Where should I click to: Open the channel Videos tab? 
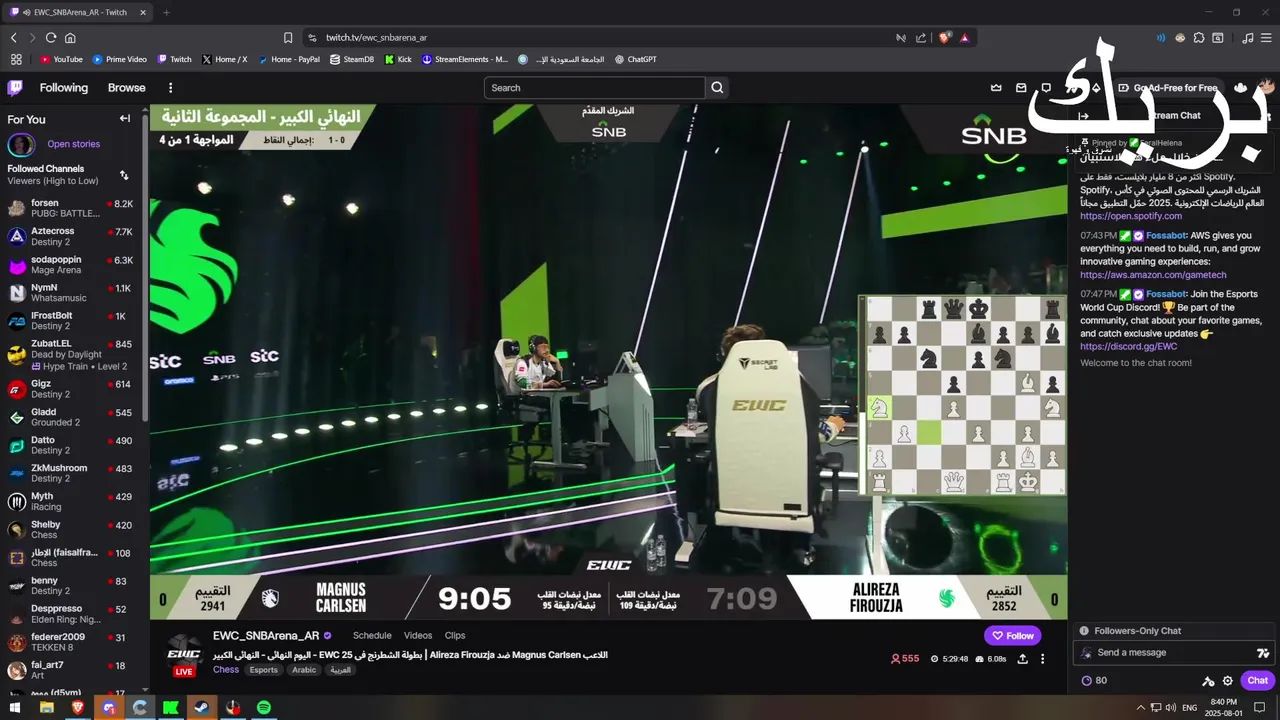418,635
